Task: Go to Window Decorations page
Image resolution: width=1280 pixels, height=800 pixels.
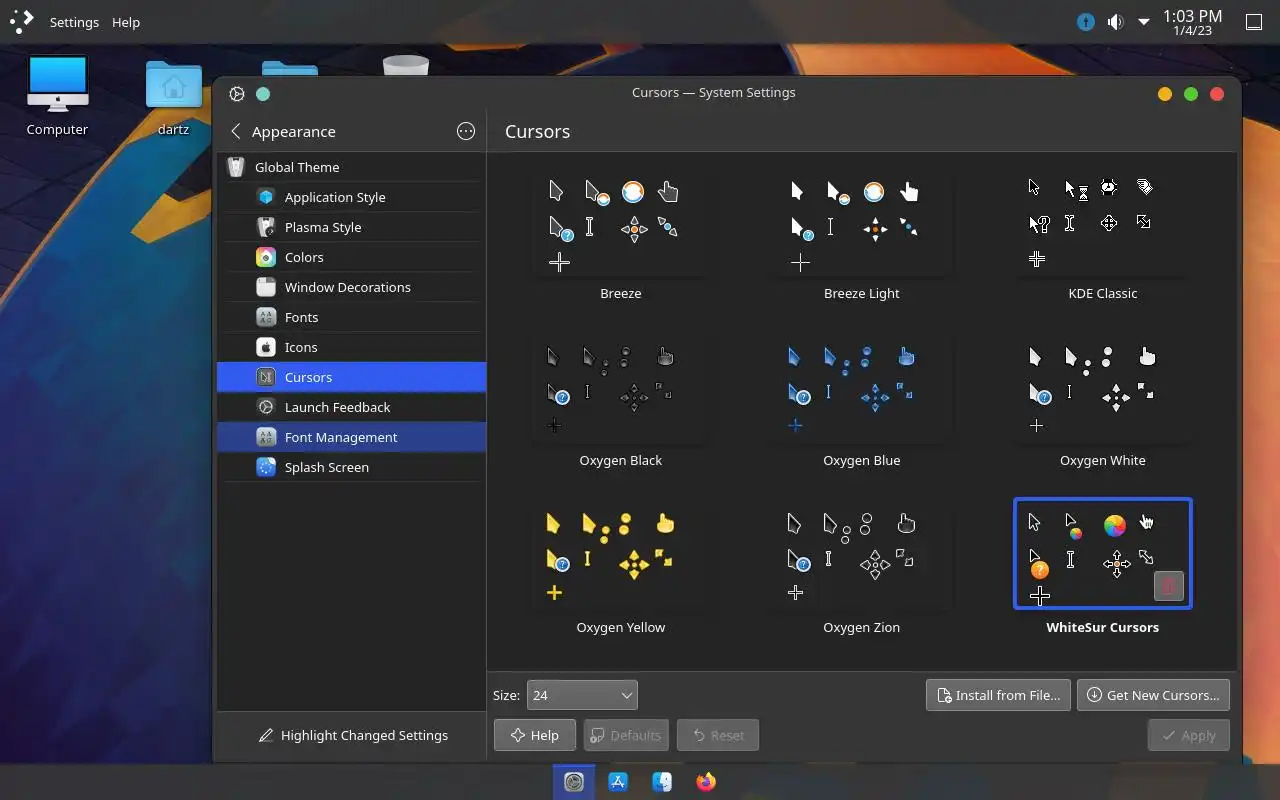Action: 352,287
